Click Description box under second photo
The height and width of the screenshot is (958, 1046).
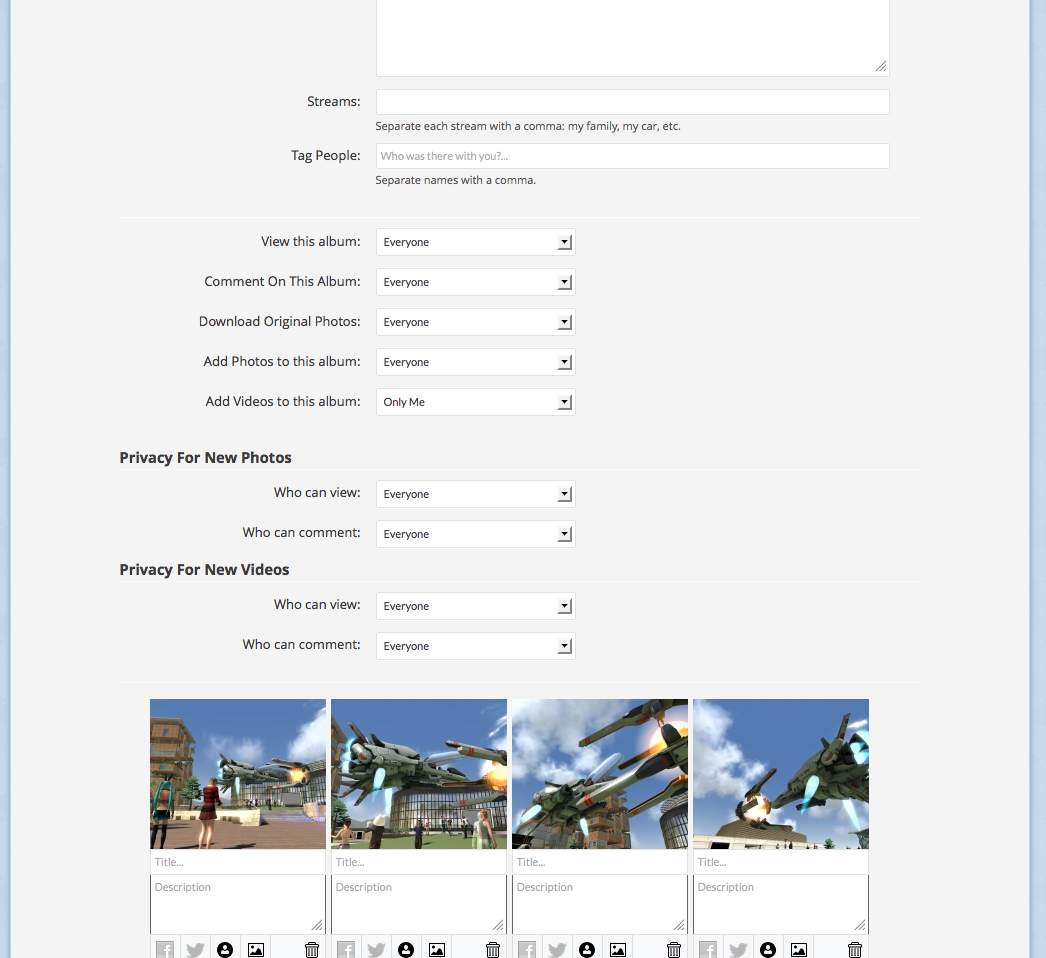(x=419, y=905)
